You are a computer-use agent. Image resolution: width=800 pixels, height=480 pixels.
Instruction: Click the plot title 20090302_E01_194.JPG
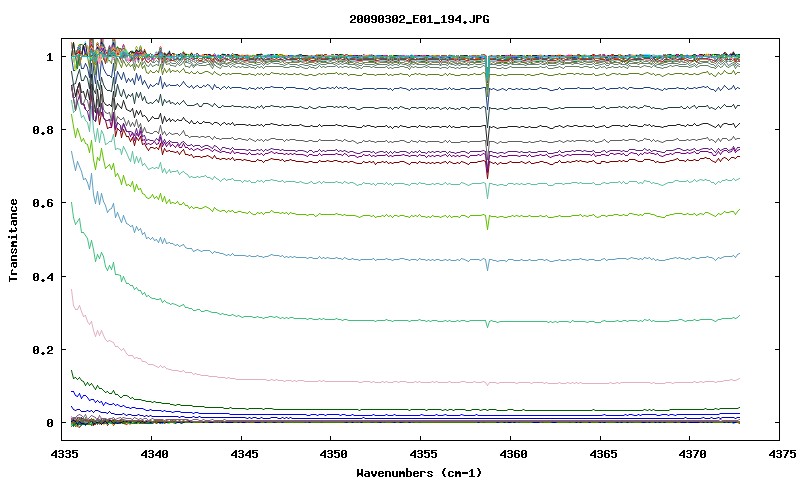point(419,19)
